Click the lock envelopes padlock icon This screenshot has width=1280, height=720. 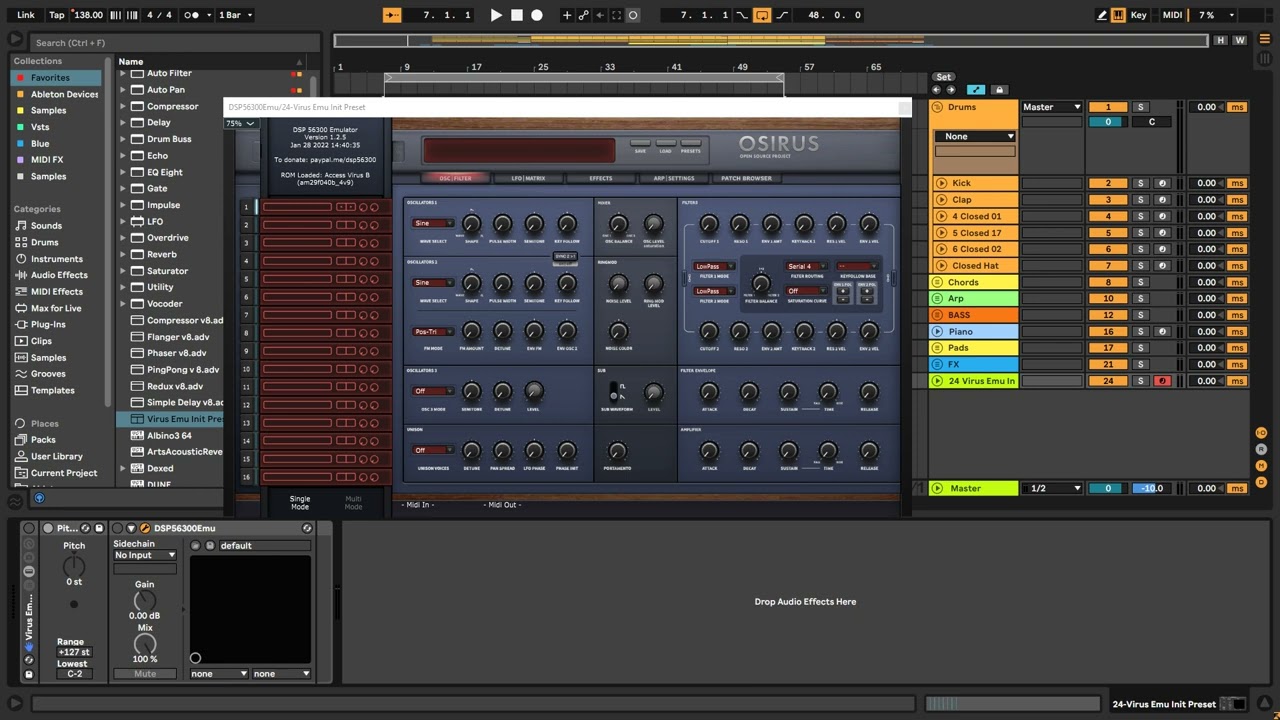pos(998,90)
